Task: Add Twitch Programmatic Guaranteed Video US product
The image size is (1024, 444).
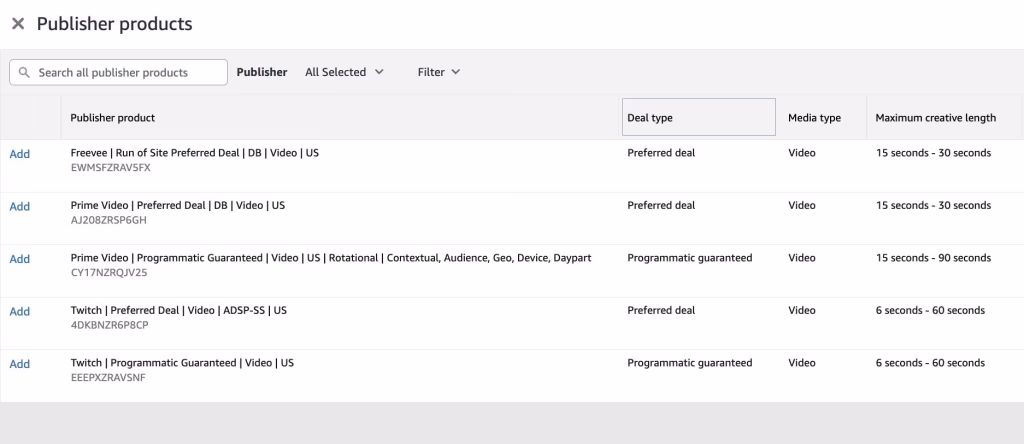Action: 20,364
